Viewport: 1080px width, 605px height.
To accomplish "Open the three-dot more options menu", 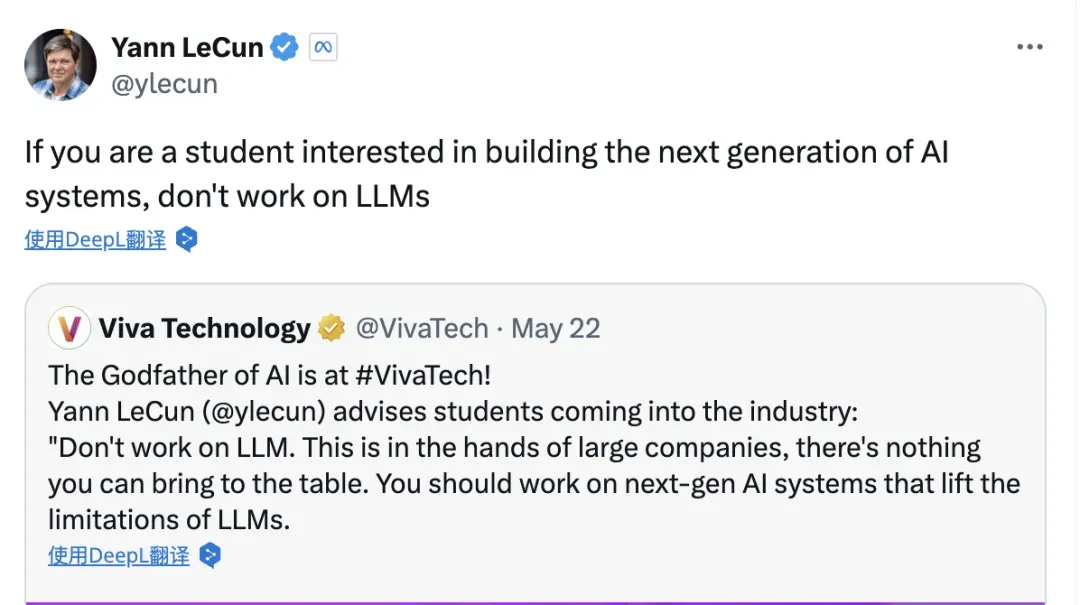I will (x=1030, y=47).
